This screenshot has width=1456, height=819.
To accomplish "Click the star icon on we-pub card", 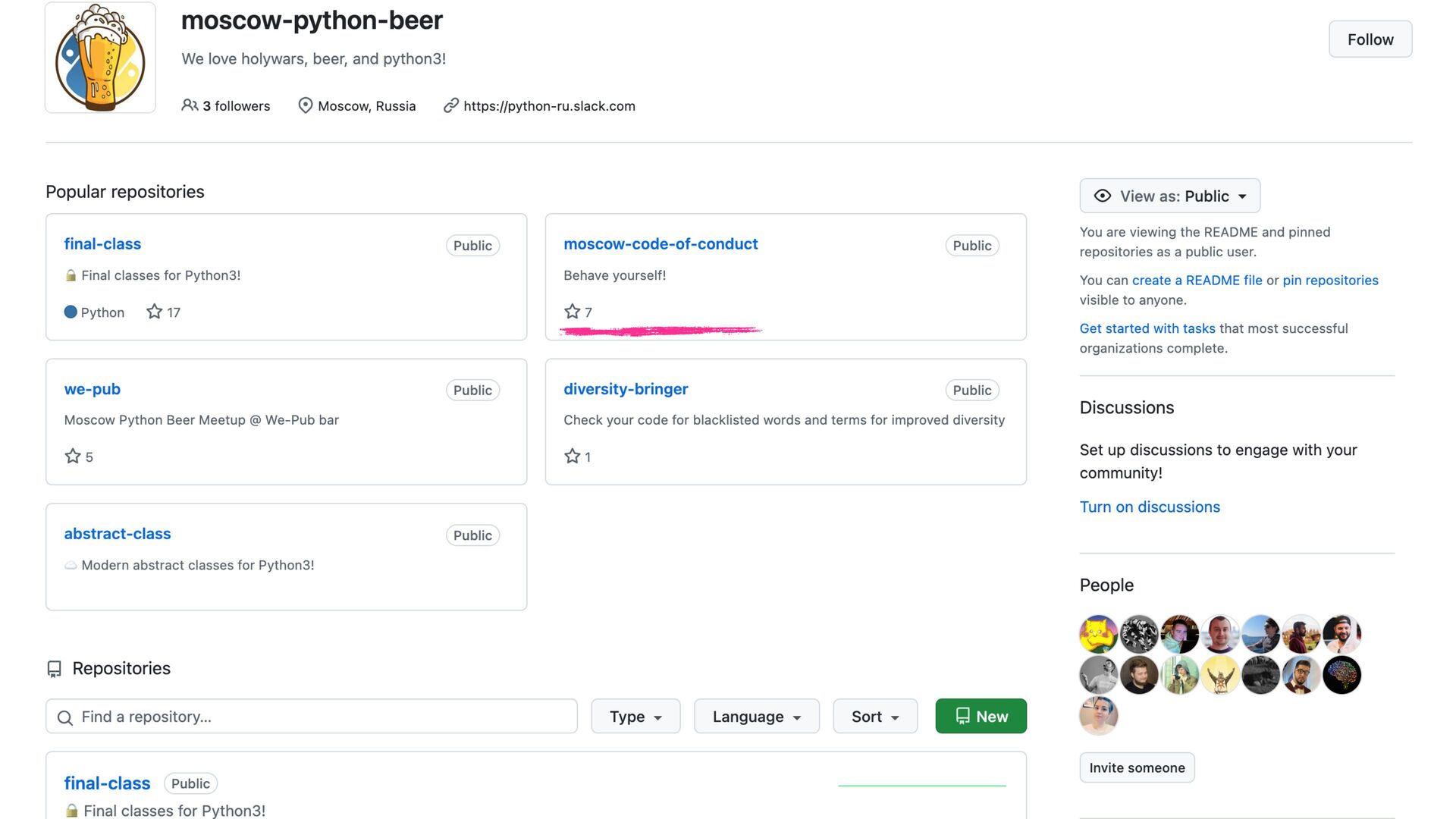I will 73,457.
